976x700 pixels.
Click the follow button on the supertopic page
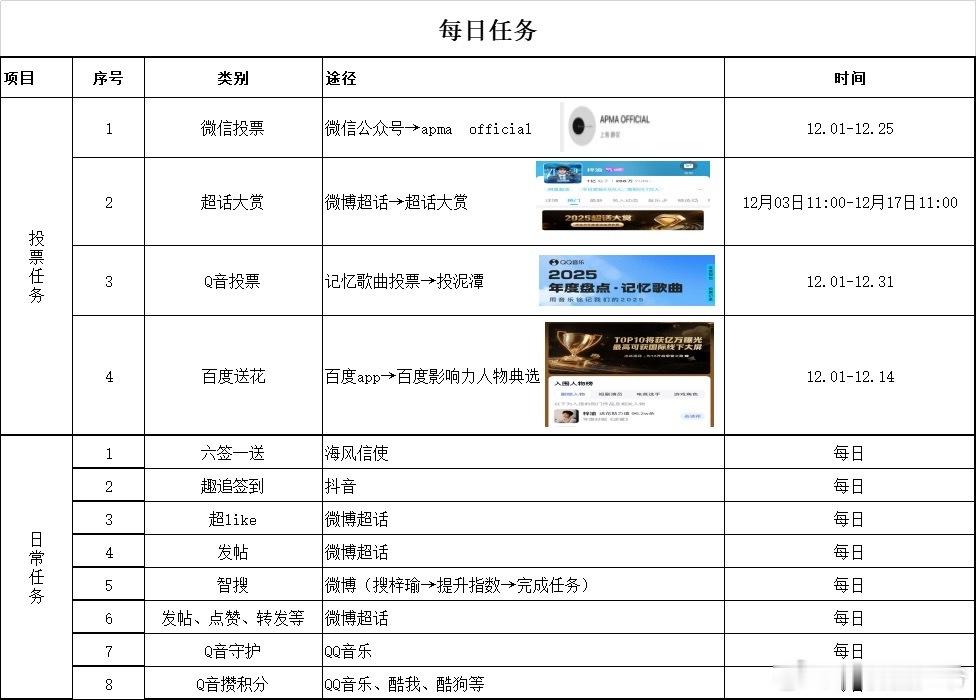[x=688, y=167]
